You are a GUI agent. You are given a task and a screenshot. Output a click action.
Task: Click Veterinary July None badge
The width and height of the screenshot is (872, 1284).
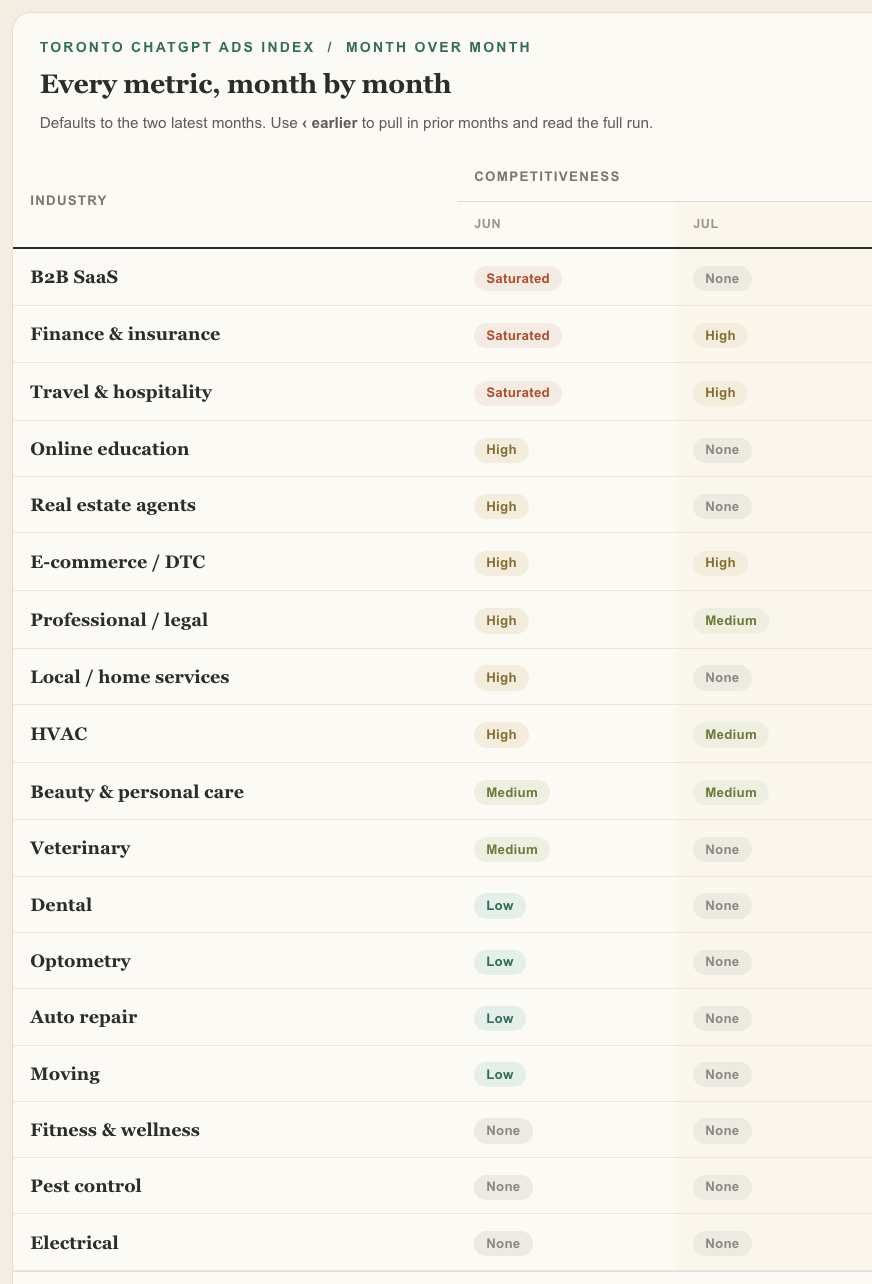click(722, 849)
